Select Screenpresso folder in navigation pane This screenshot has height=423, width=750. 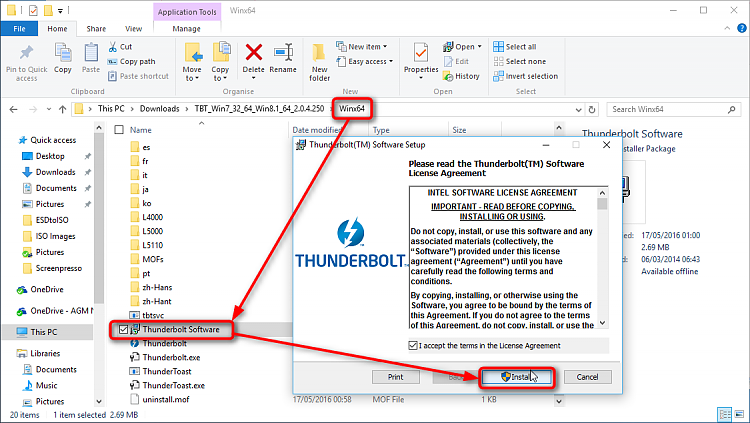(58, 268)
